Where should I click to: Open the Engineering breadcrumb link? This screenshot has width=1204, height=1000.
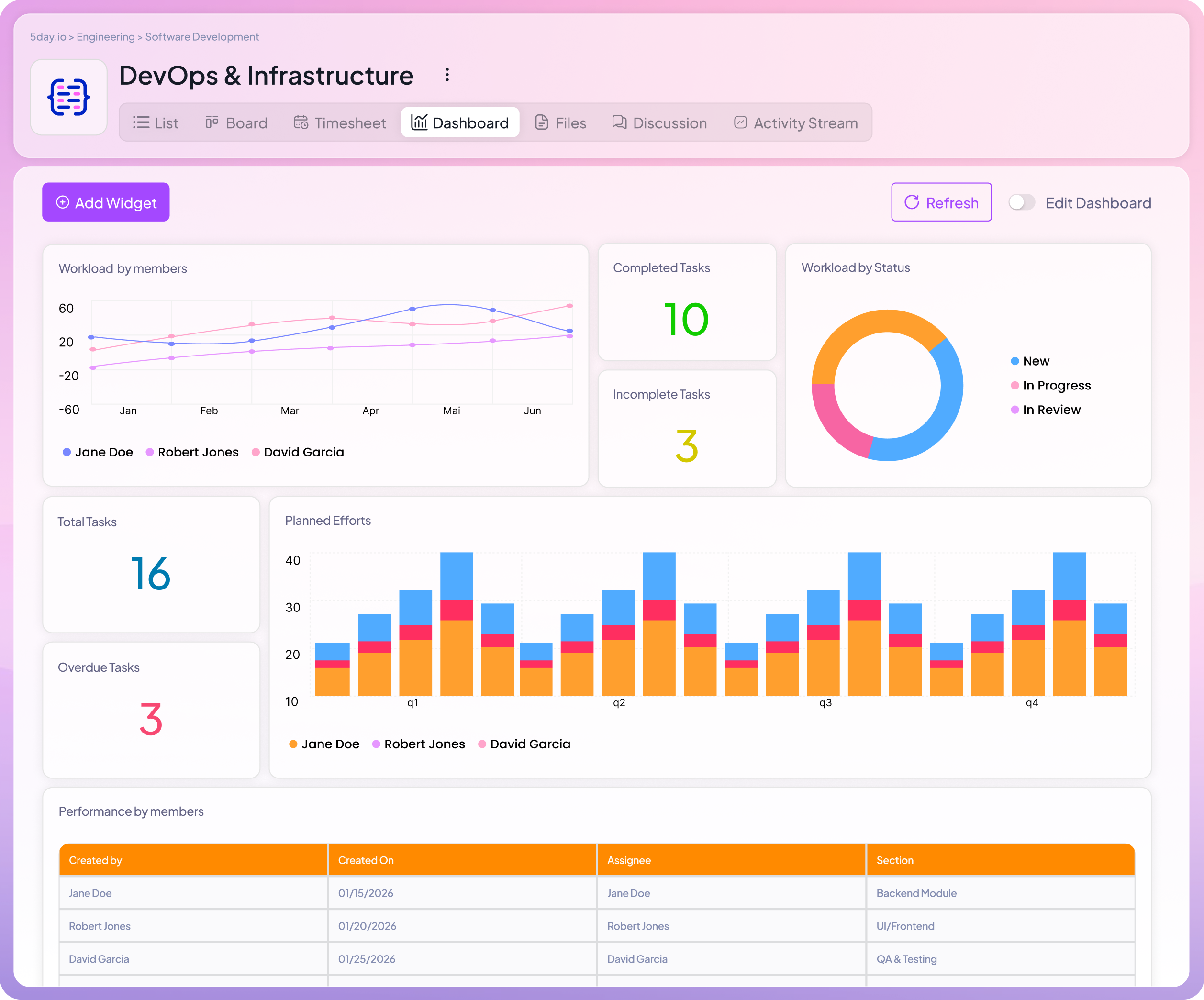[105, 36]
